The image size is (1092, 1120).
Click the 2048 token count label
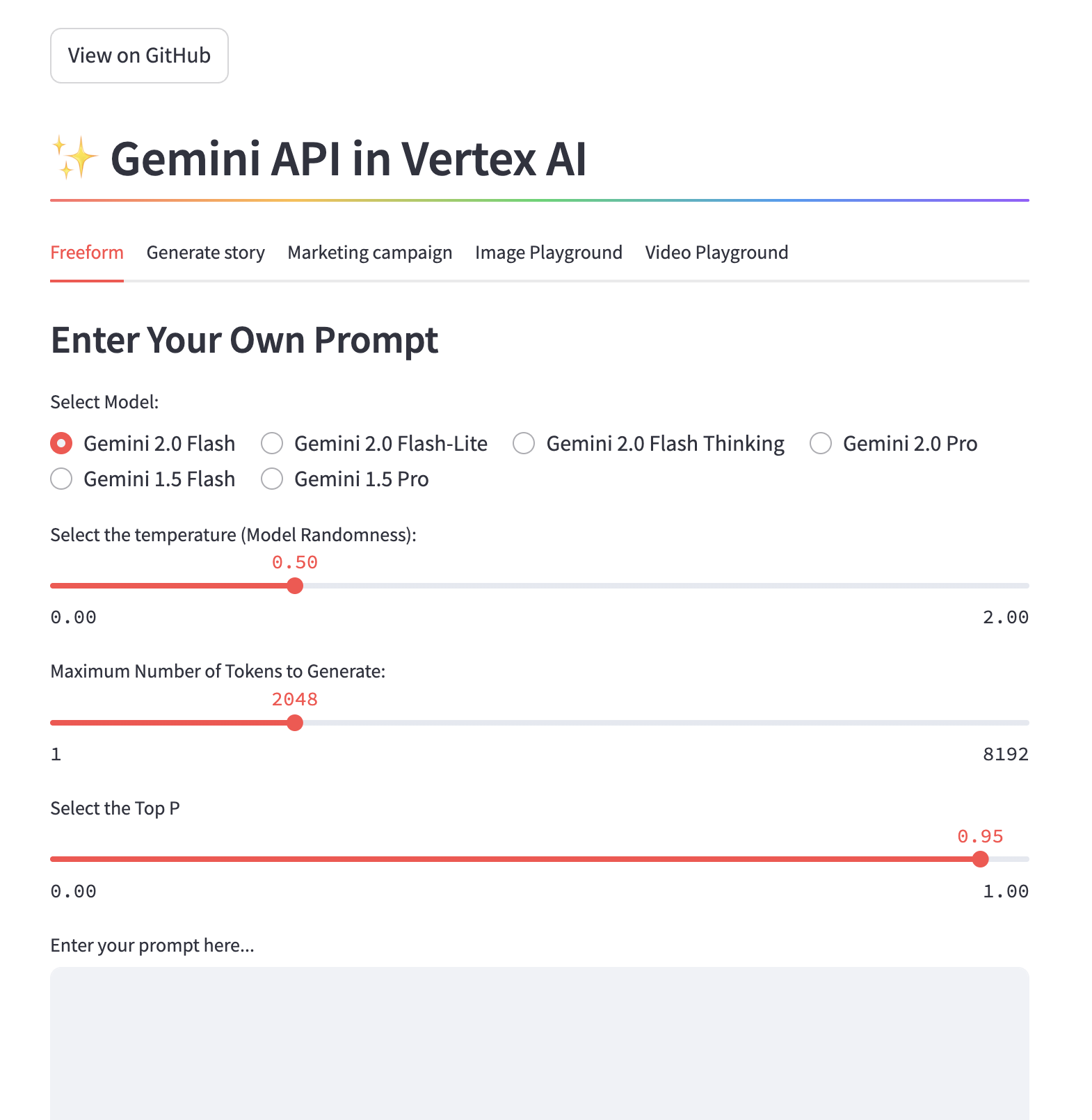pyautogui.click(x=295, y=699)
